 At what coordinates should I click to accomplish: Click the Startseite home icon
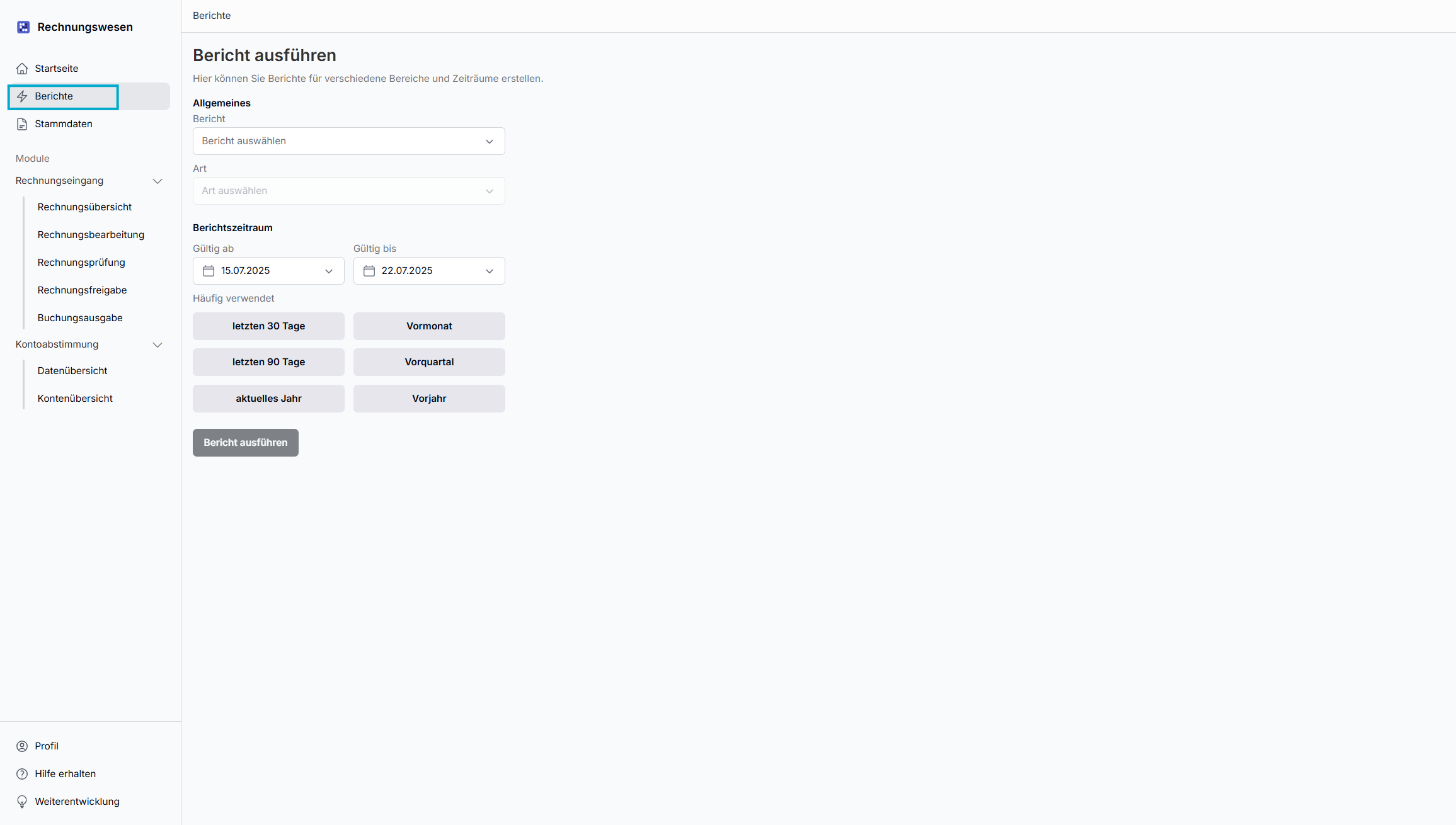22,69
